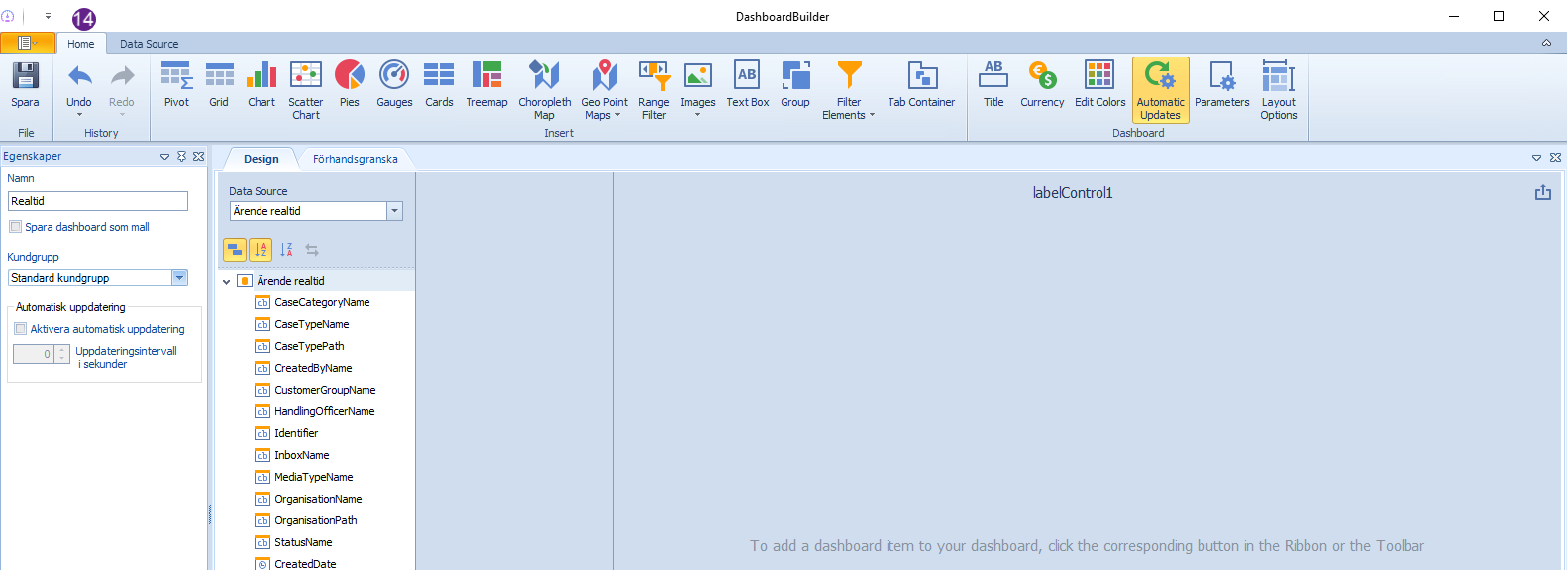Open Egenskaper panel options arrow
This screenshot has width=1568, height=570.
tap(164, 157)
